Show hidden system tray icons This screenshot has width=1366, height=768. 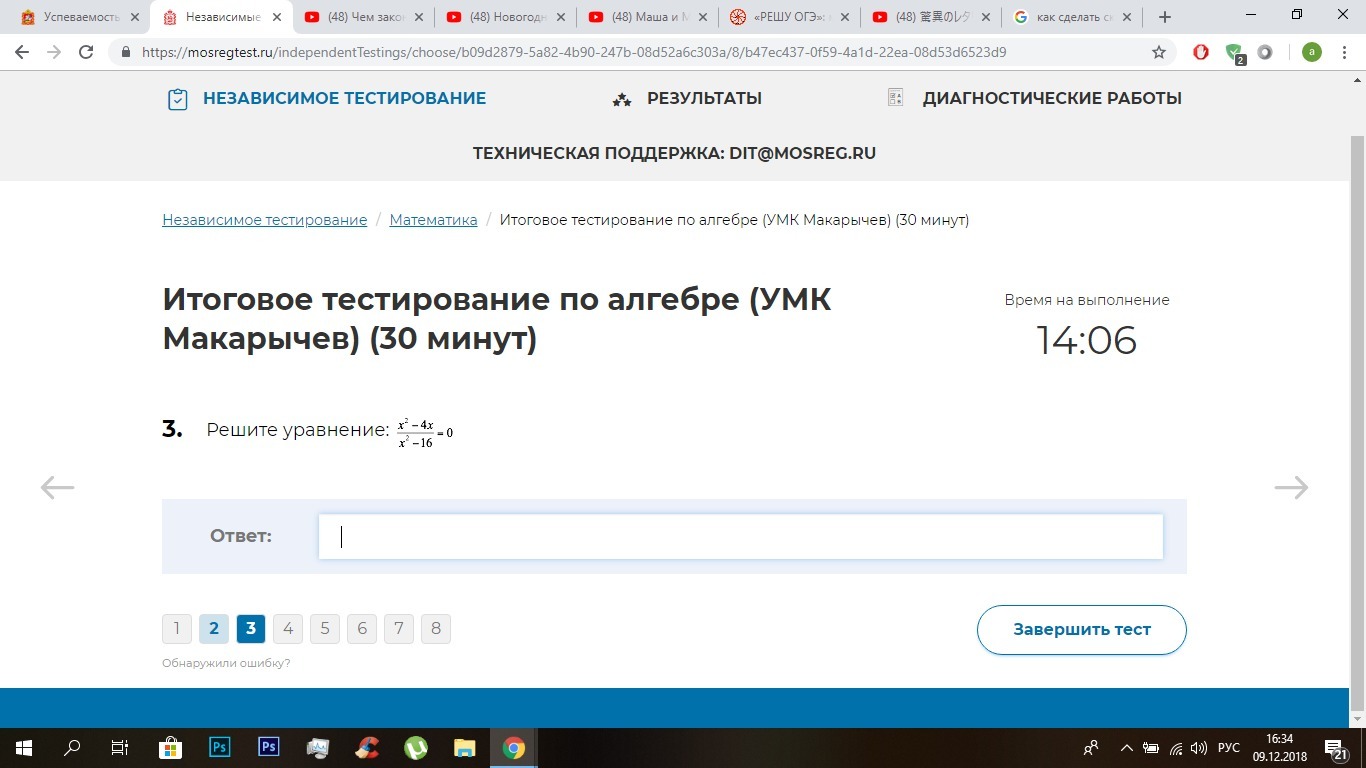(x=1126, y=748)
